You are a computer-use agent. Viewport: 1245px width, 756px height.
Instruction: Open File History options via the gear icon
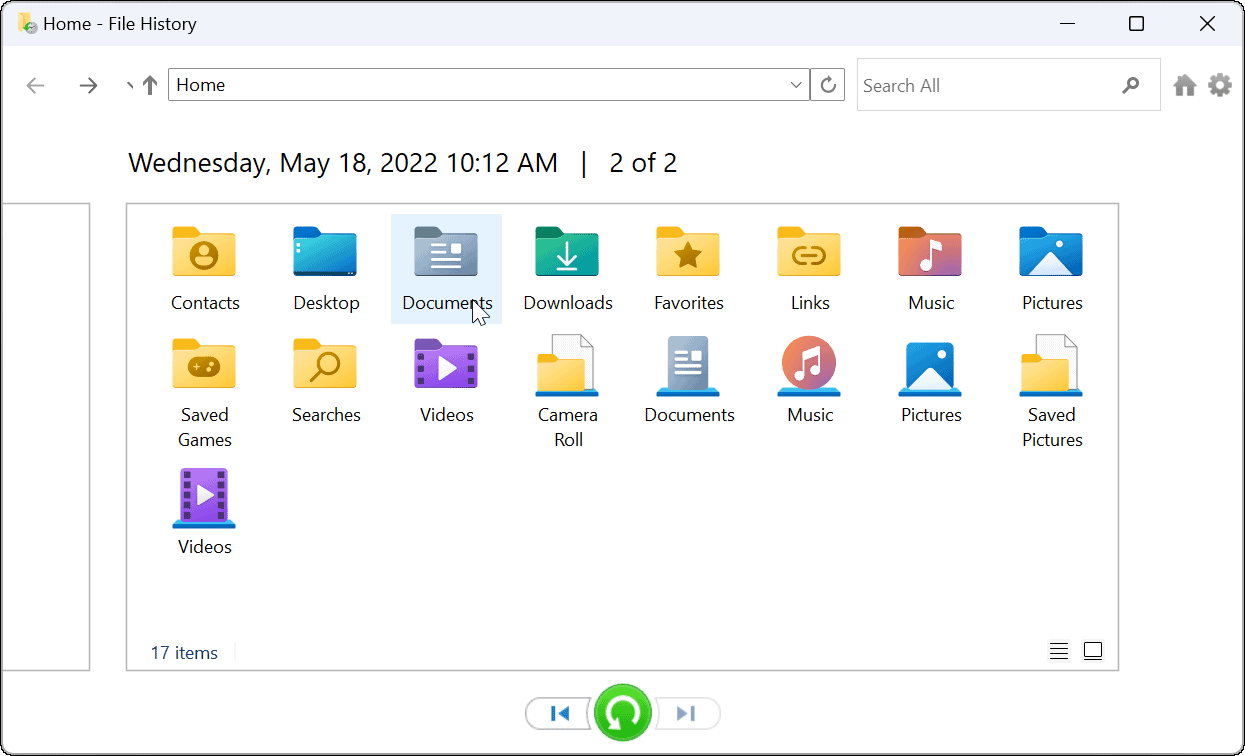coord(1220,85)
